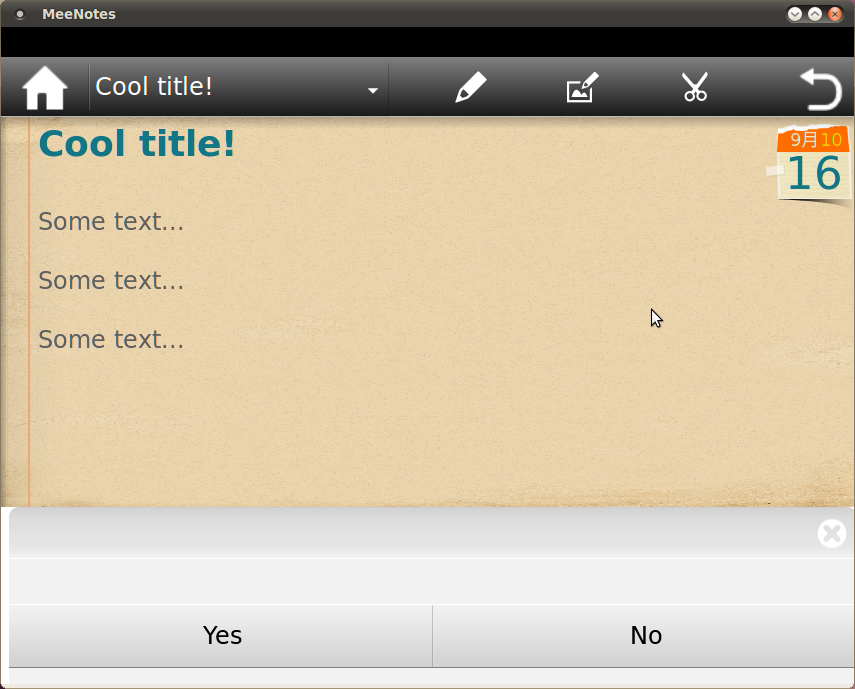
Task: Go to the Home screen icon
Action: pyautogui.click(x=45, y=88)
